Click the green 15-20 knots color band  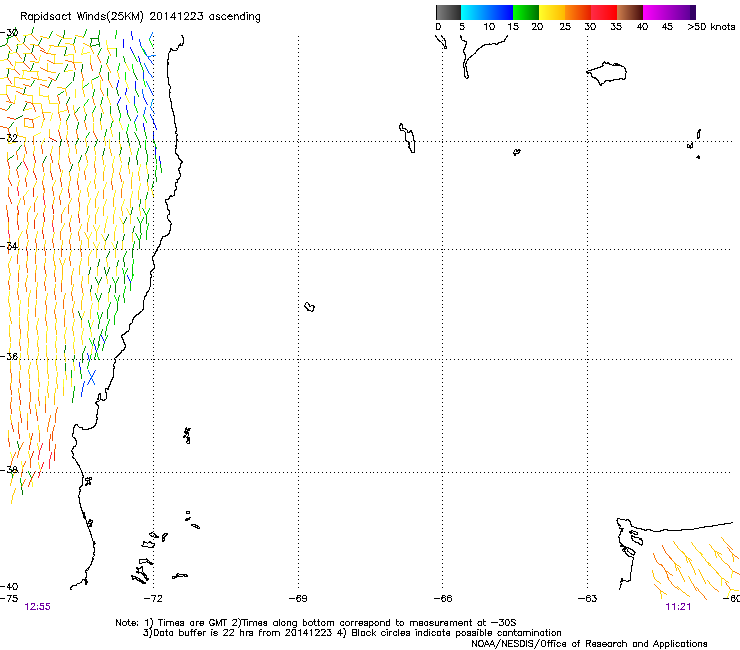point(526,12)
